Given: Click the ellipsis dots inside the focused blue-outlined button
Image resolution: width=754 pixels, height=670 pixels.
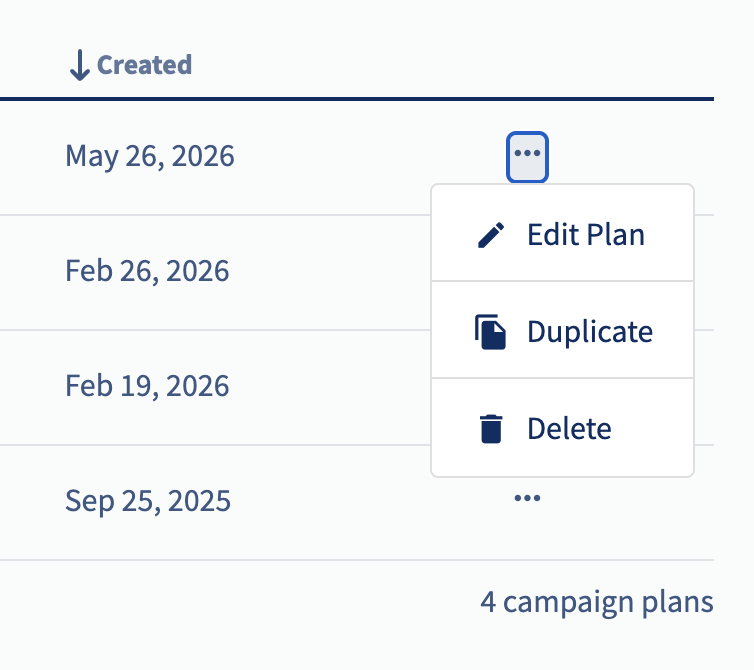Looking at the screenshot, I should tap(527, 153).
